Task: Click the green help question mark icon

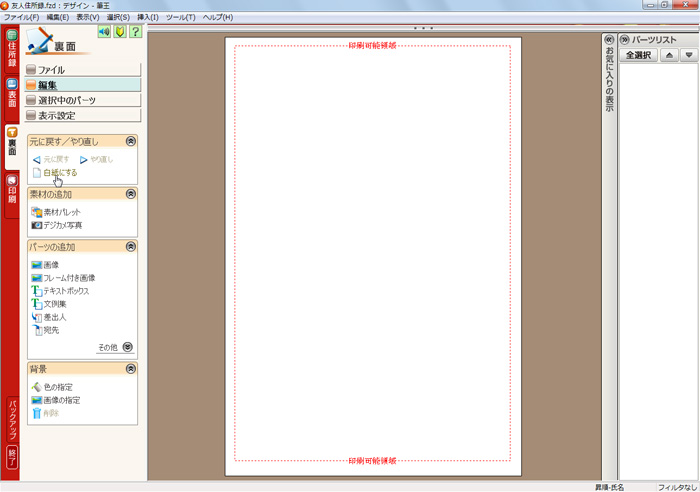Action: point(135,32)
